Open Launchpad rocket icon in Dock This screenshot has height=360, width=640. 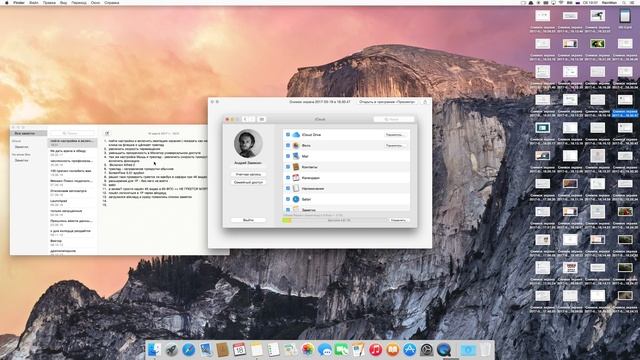tap(171, 349)
